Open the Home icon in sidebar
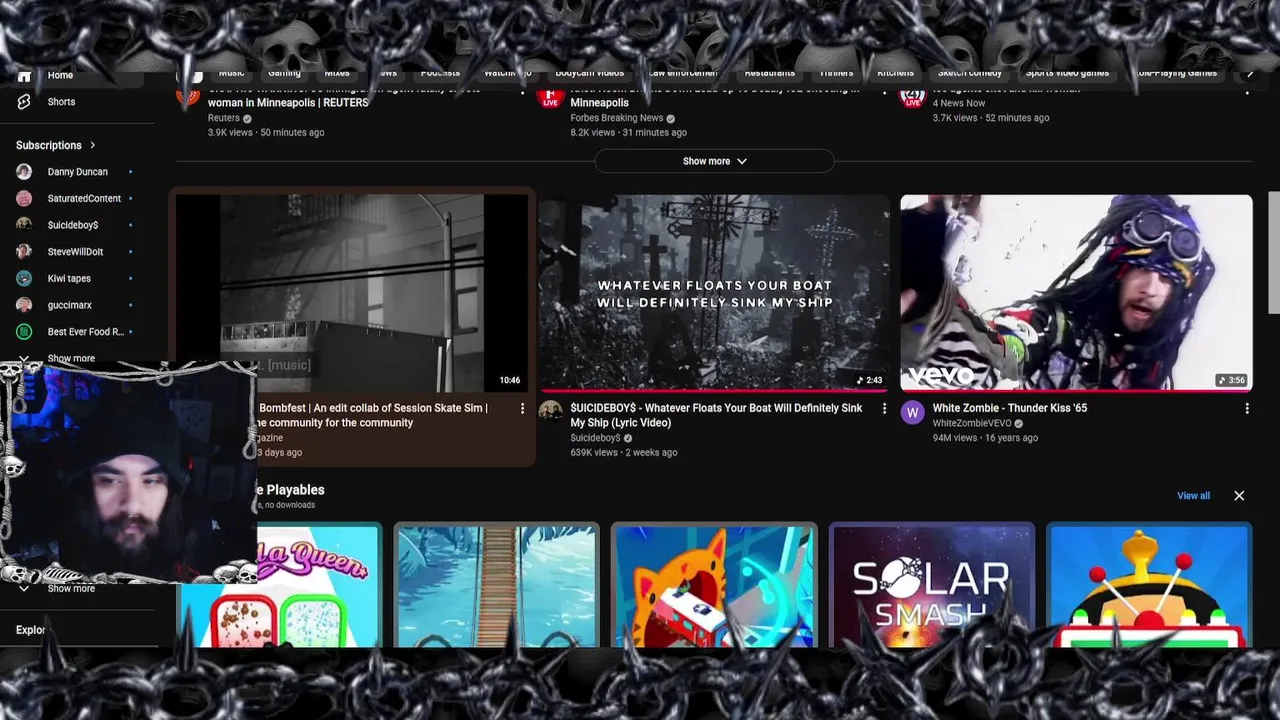The height and width of the screenshot is (720, 1280). point(24,76)
